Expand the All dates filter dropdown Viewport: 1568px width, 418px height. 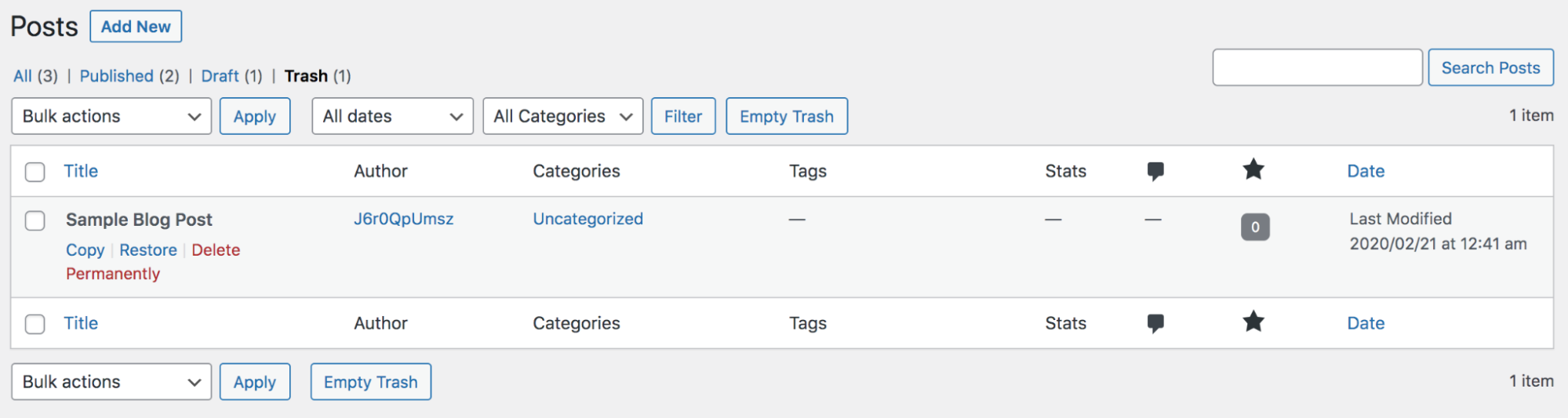click(392, 116)
